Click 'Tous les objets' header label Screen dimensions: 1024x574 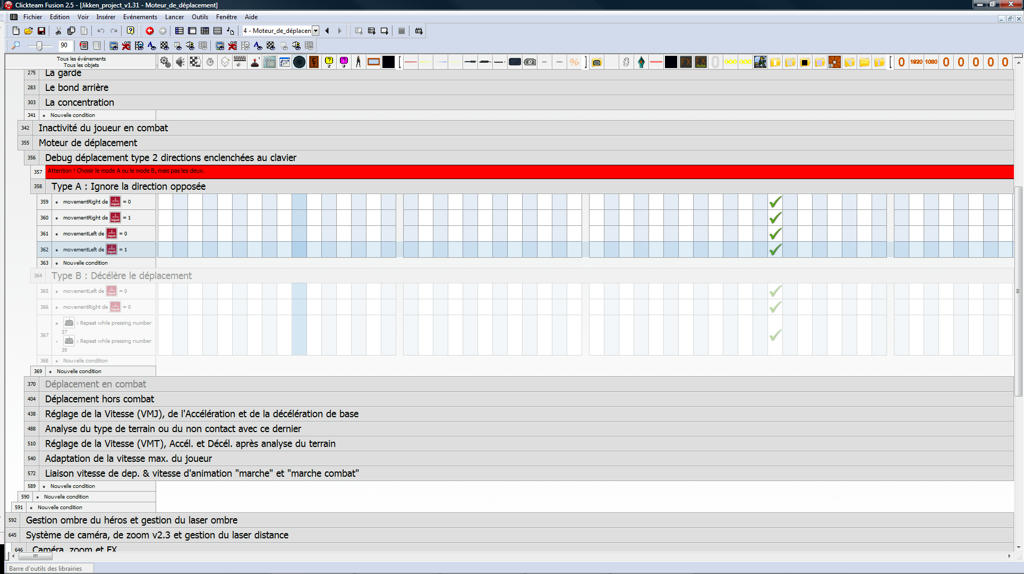tap(81, 65)
